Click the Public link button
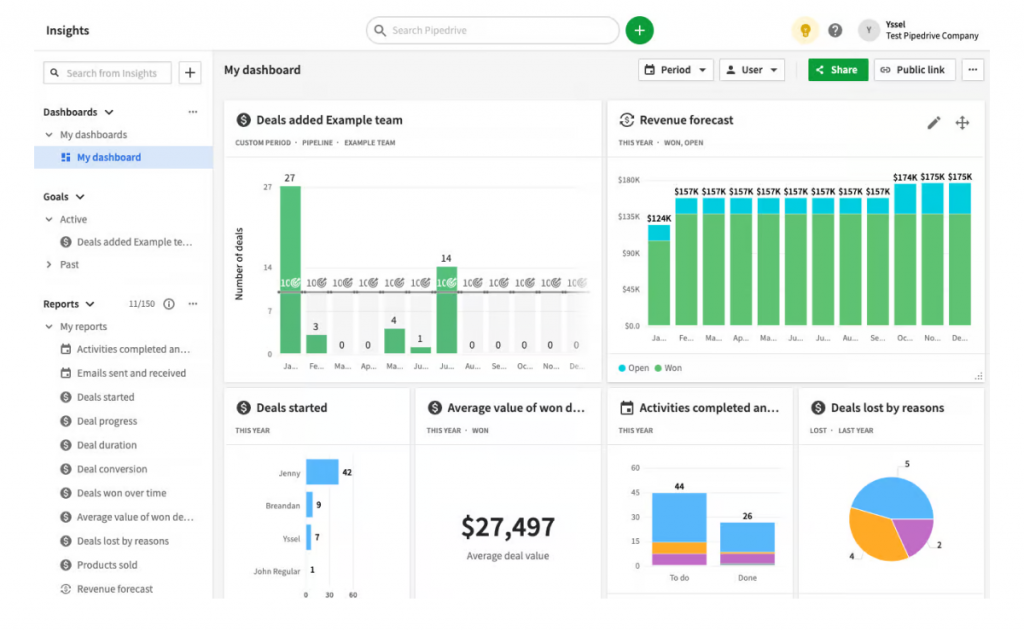This screenshot has height=631, width=1024. click(914, 70)
